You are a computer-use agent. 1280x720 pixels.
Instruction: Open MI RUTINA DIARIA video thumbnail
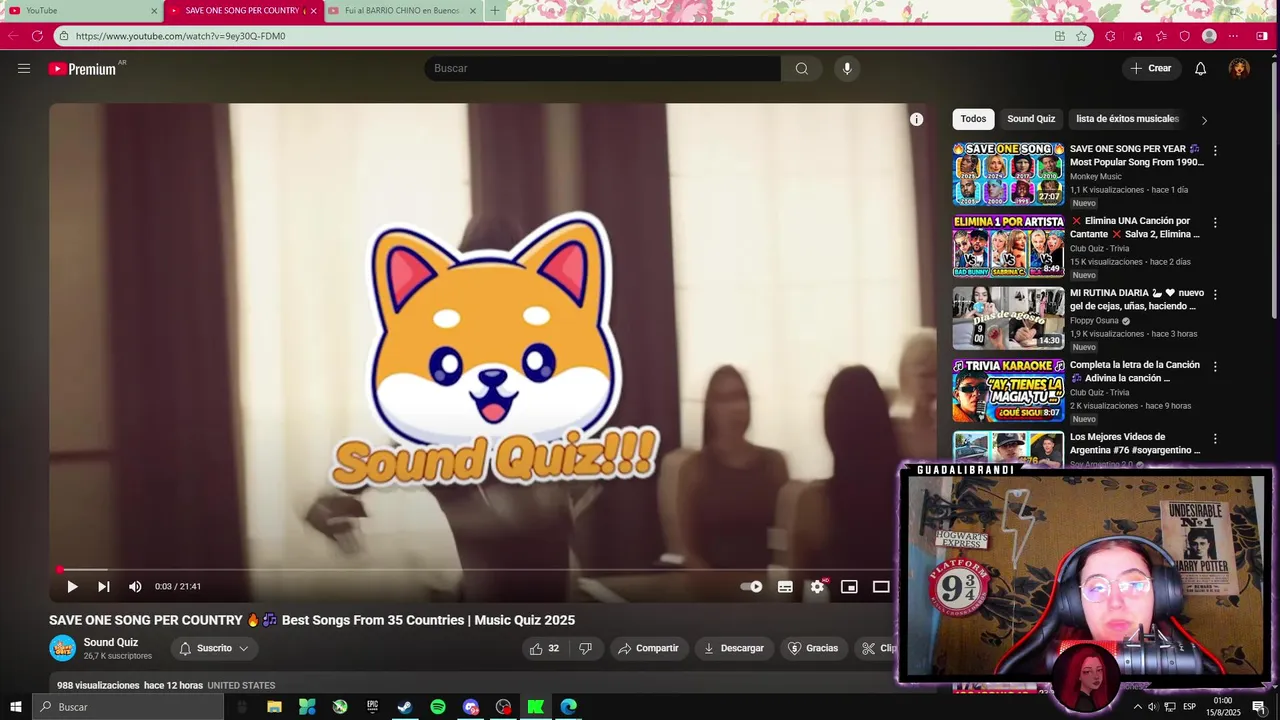[1008, 318]
